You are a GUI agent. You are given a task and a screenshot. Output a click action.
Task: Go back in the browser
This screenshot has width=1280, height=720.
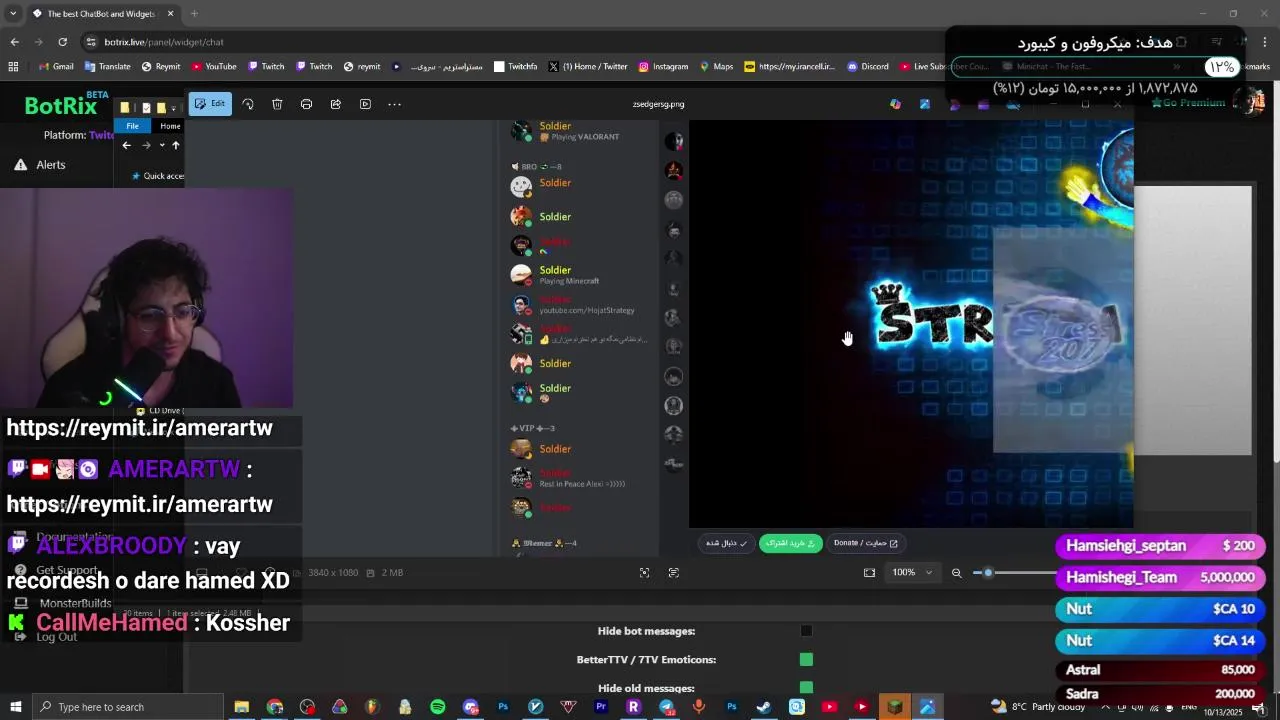point(14,42)
